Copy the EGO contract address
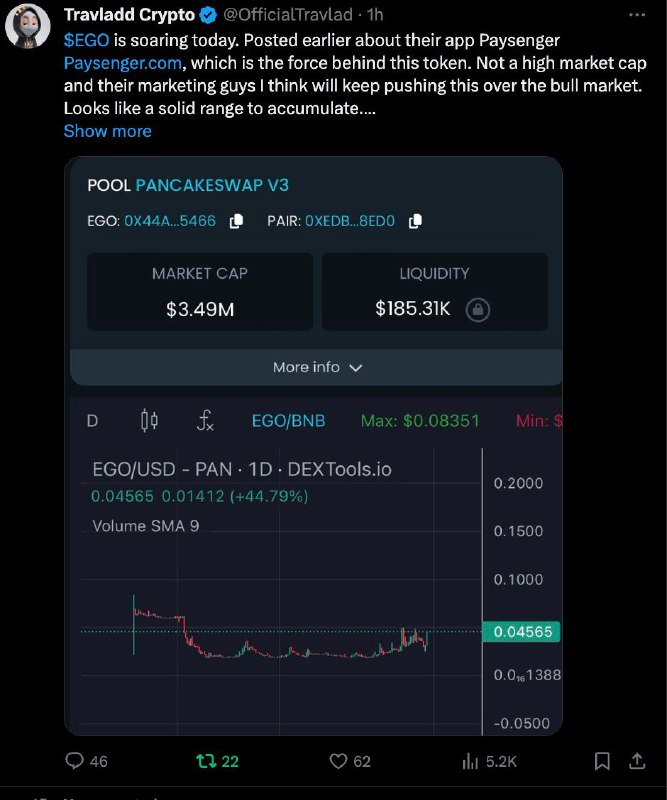Screen dimensions: 667x800 [x=236, y=221]
